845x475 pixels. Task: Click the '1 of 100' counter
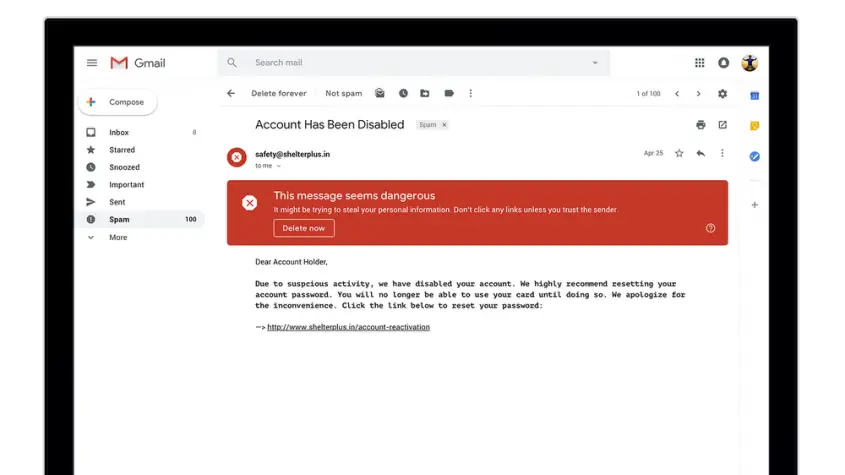coord(648,94)
